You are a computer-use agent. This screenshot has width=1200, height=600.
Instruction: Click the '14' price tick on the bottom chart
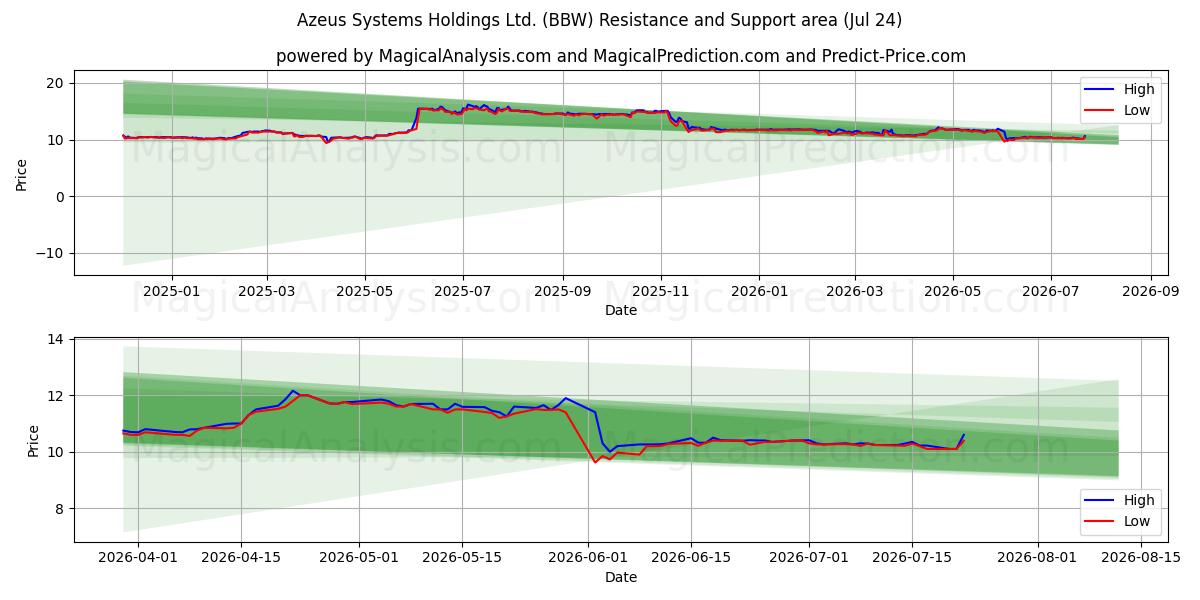tap(55, 340)
